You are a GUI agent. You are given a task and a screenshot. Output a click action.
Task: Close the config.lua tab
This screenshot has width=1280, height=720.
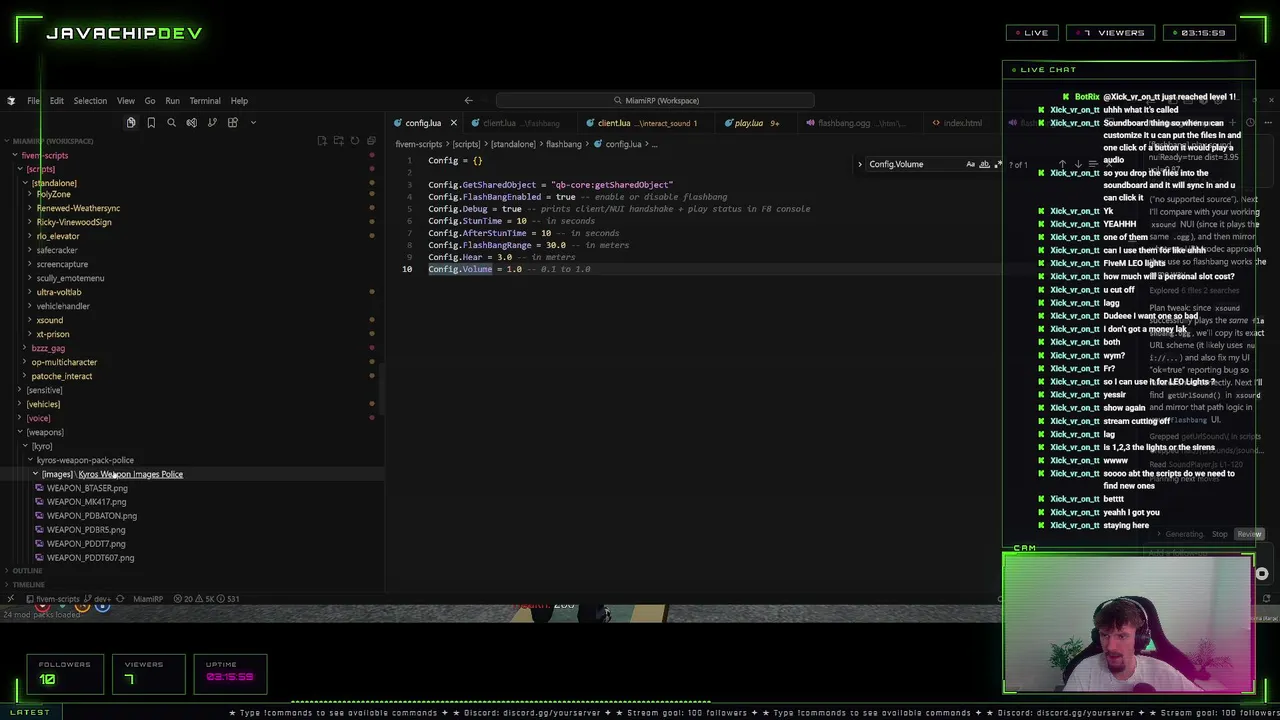coord(453,123)
